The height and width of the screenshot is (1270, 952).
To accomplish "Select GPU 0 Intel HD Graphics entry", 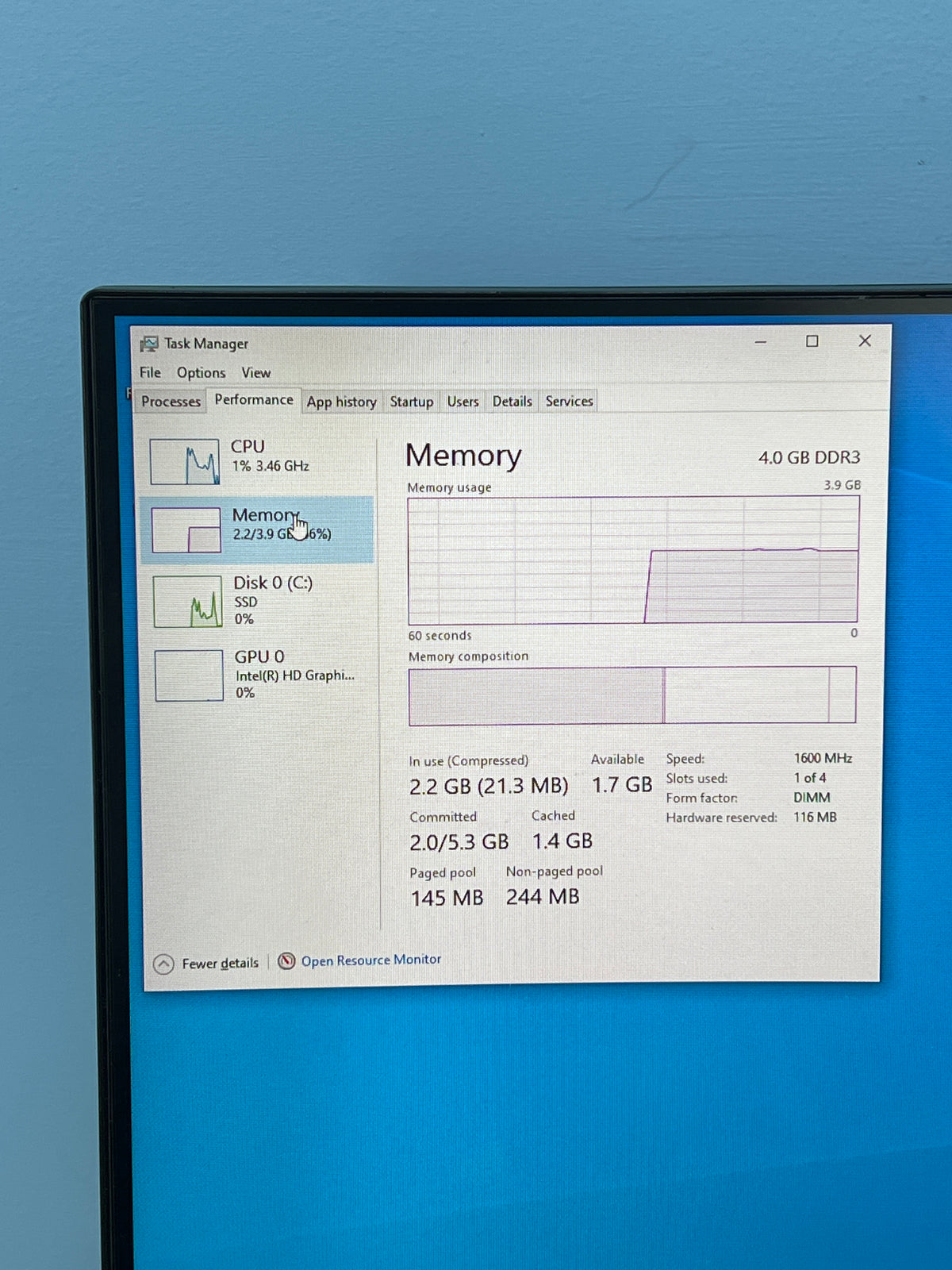I will point(258,675).
